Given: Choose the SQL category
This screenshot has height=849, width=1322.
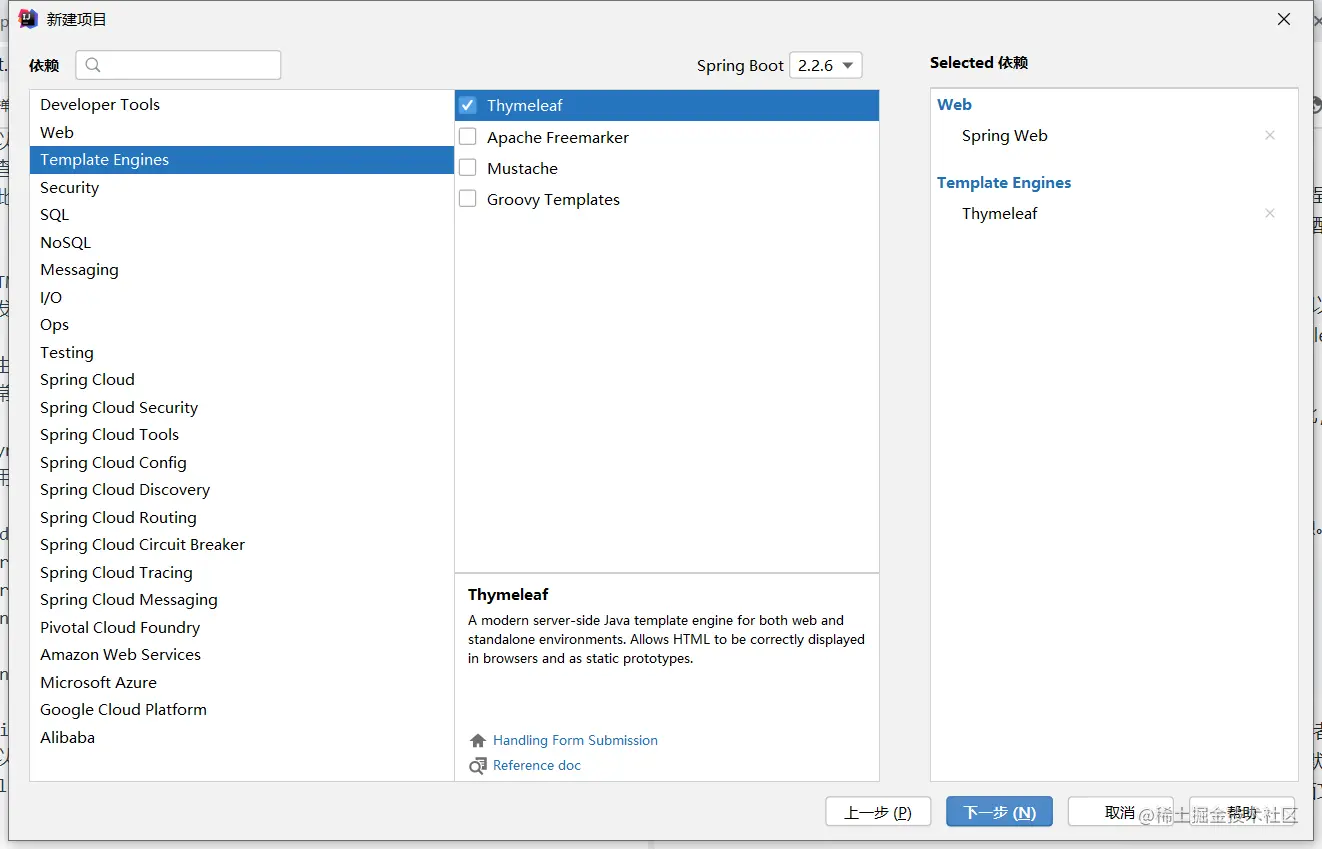Looking at the screenshot, I should click(242, 215).
